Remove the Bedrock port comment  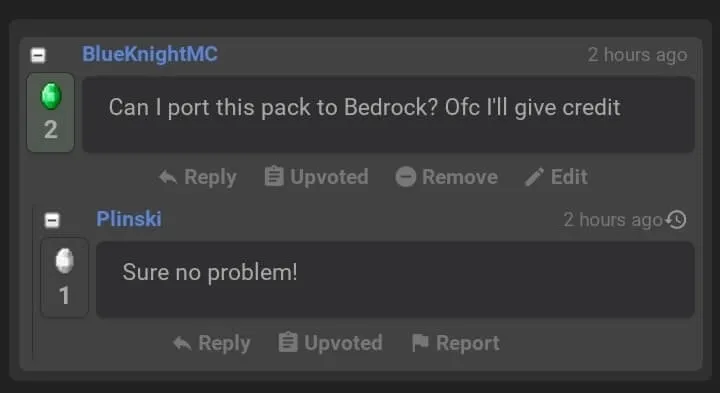(x=446, y=177)
